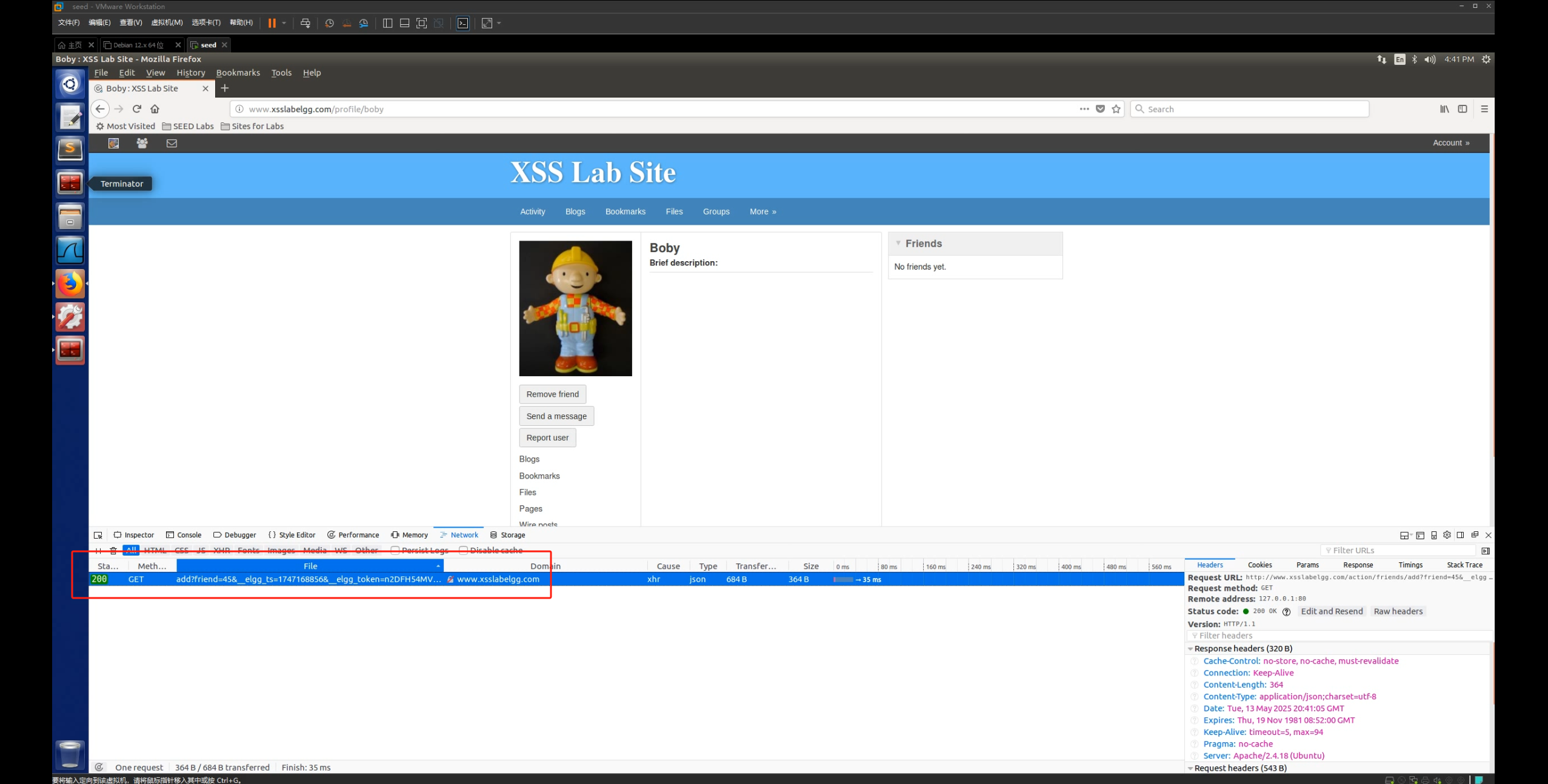
Task: Bookmark this page with the star icon
Action: (1116, 109)
